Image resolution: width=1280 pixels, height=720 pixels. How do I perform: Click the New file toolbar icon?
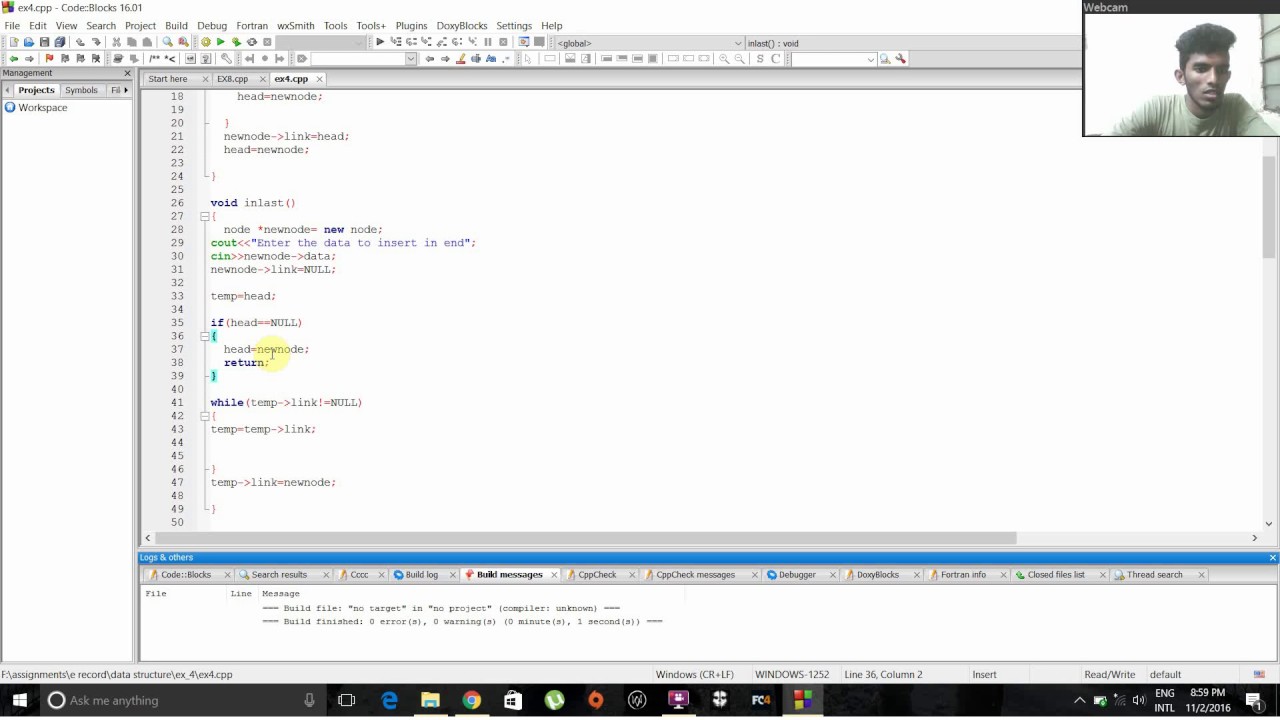14,42
